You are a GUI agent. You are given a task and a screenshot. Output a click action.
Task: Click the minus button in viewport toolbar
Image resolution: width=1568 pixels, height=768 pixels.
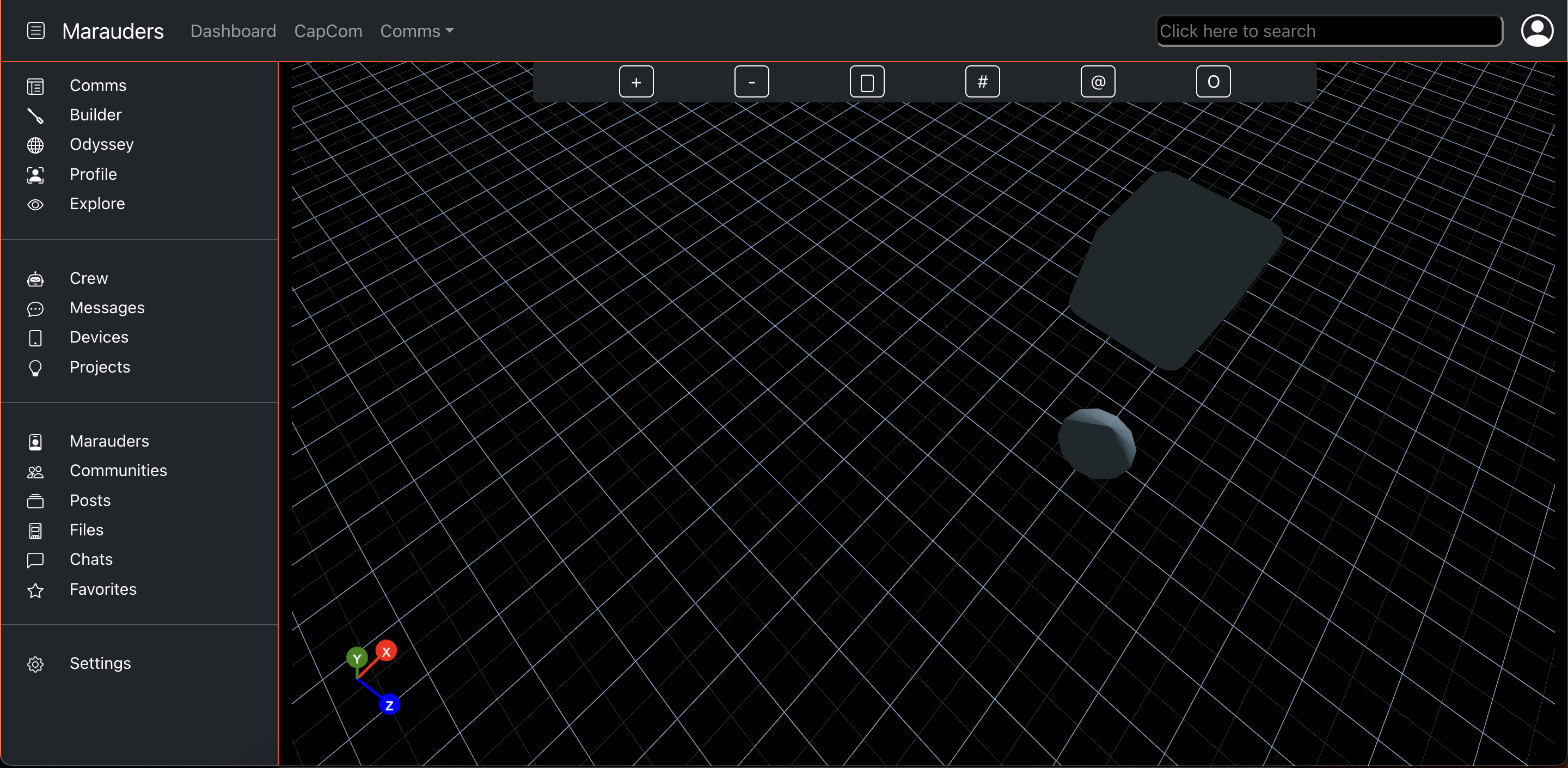click(x=751, y=82)
